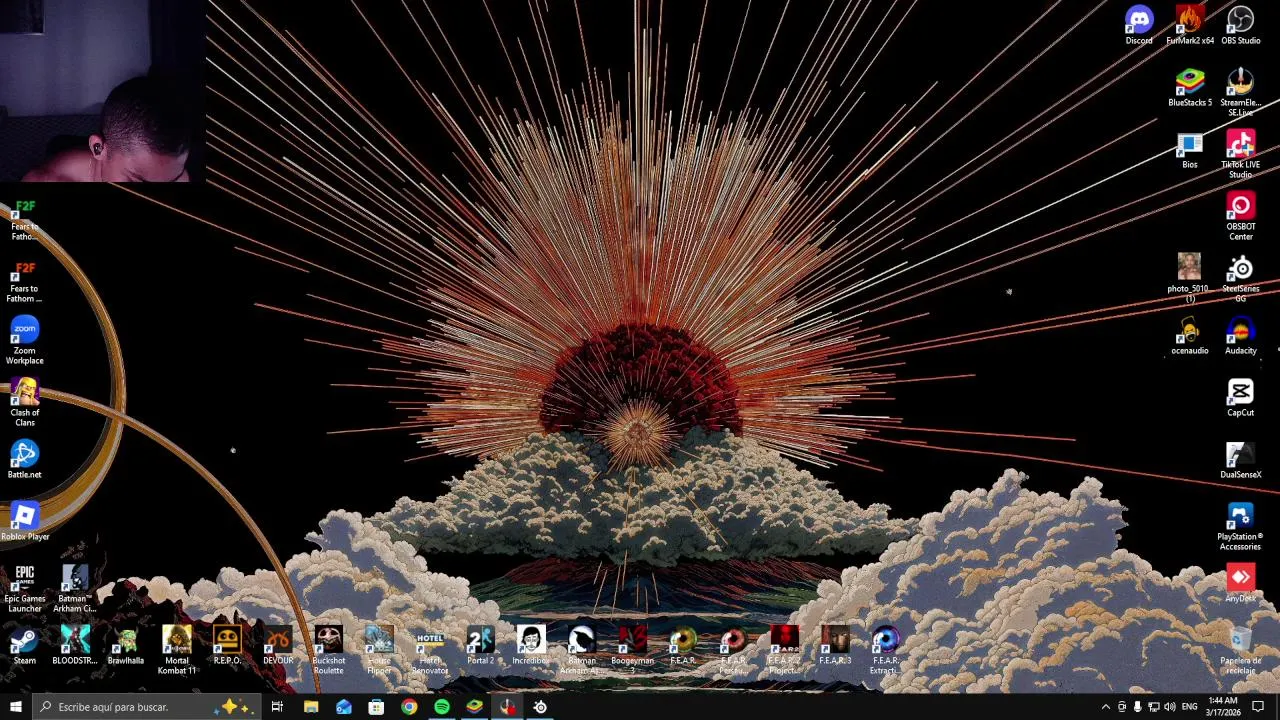This screenshot has height=720, width=1280.
Task: Launch the AnyDesk shortcut
Action: (1240, 584)
